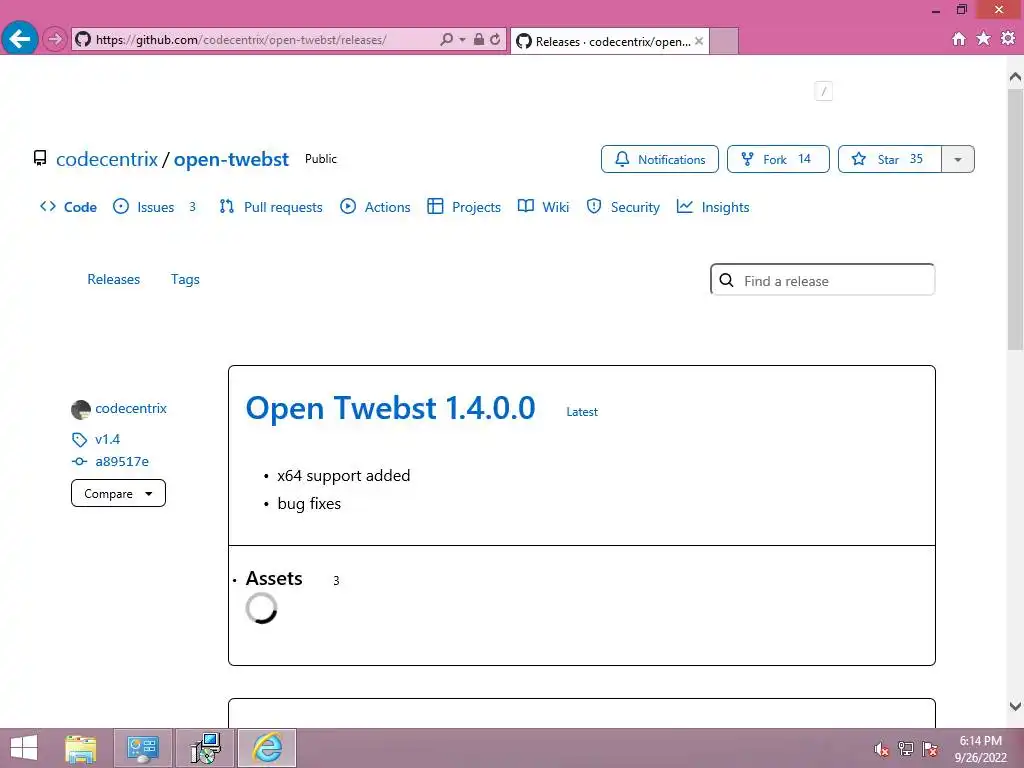Select the Releases sub-navigation link
The width and height of the screenshot is (1024, 768).
click(x=114, y=280)
